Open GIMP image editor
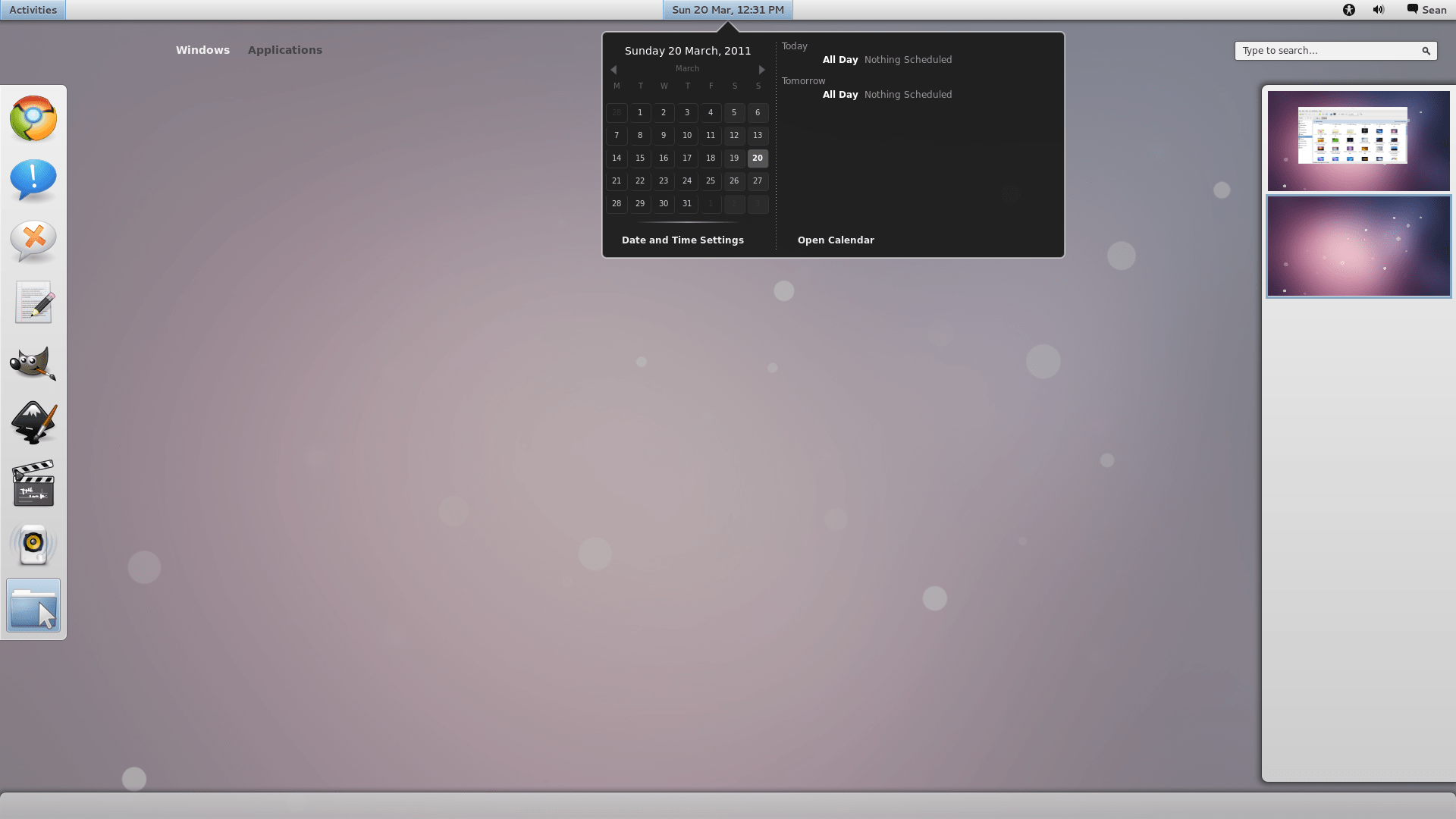The image size is (1456, 819). pos(33,363)
